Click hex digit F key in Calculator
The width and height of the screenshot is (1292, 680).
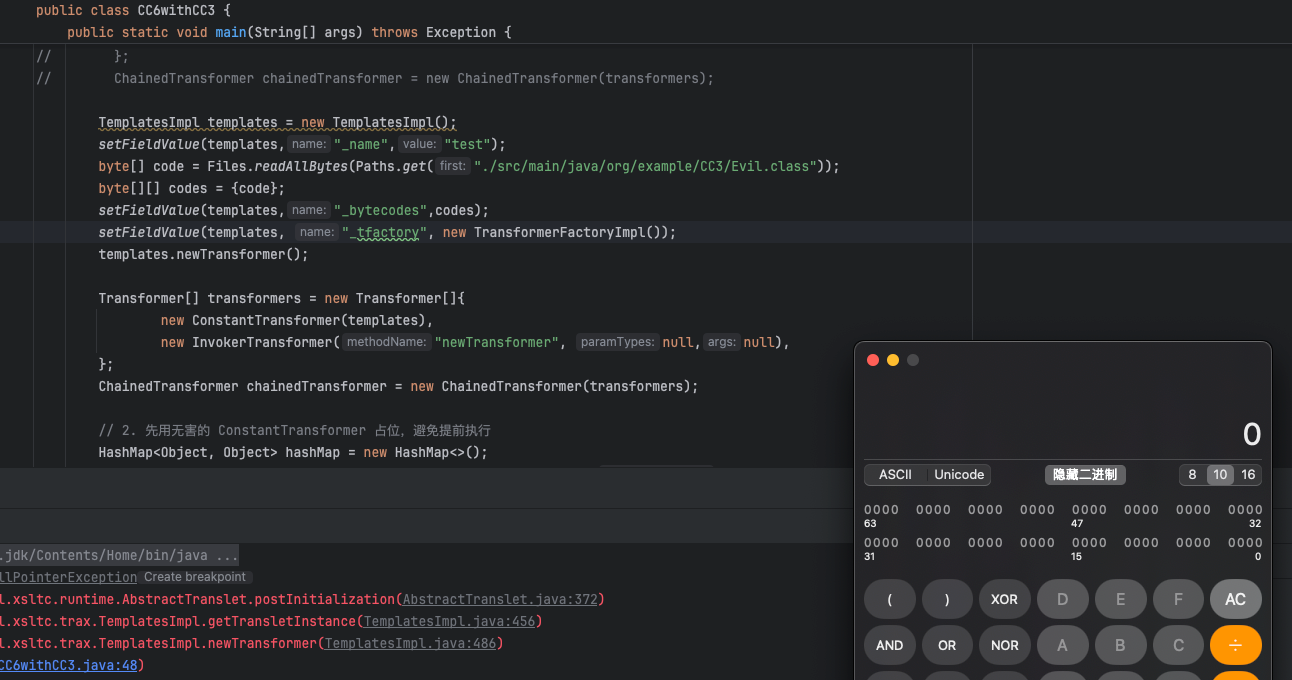point(1178,599)
